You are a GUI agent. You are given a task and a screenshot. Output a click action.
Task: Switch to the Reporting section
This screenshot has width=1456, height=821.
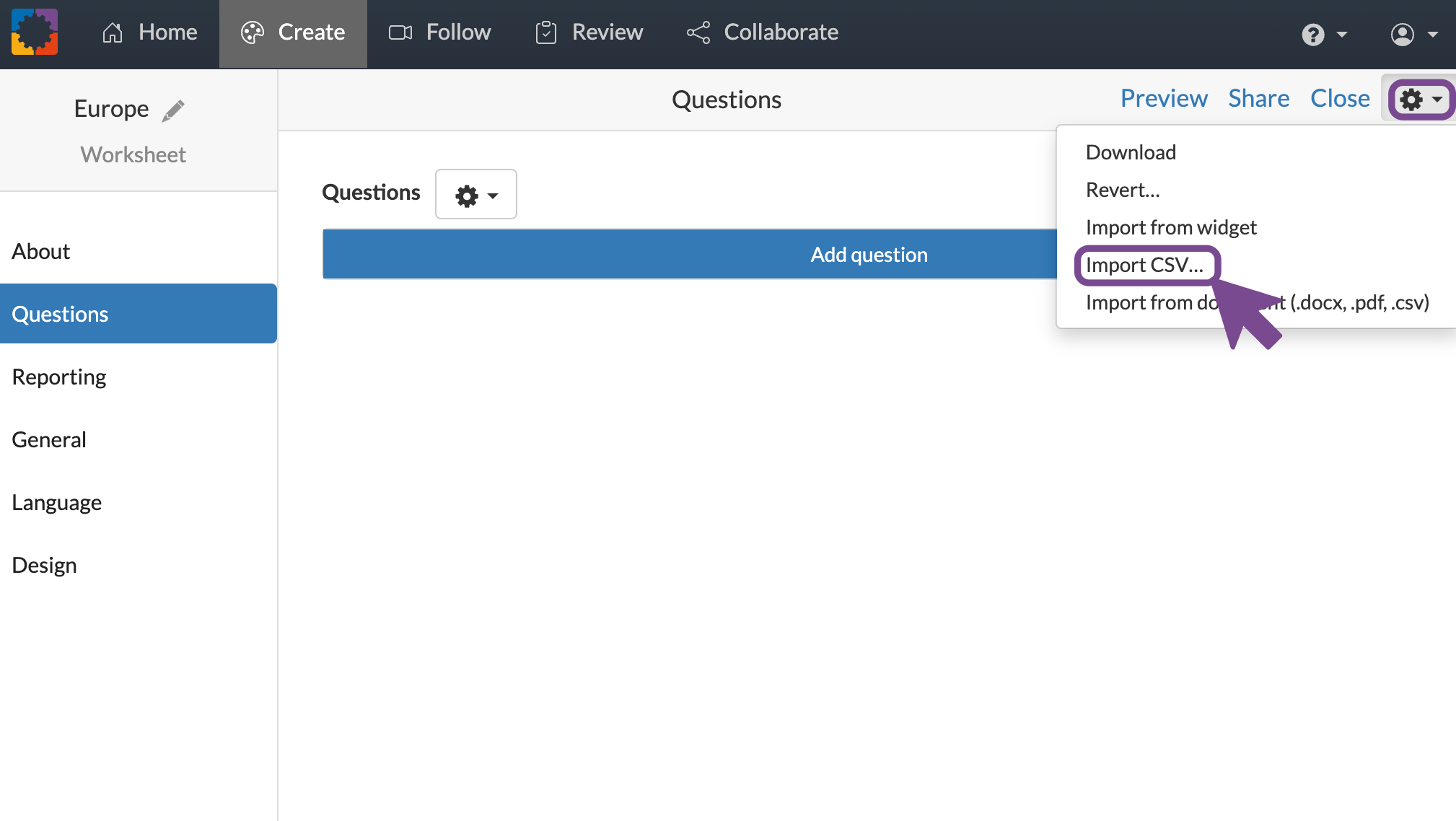58,376
